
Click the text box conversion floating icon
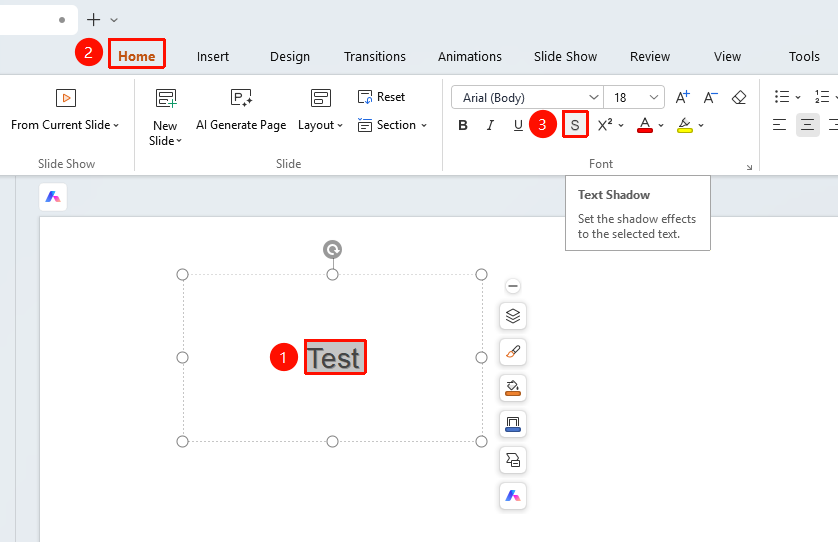coord(513,460)
